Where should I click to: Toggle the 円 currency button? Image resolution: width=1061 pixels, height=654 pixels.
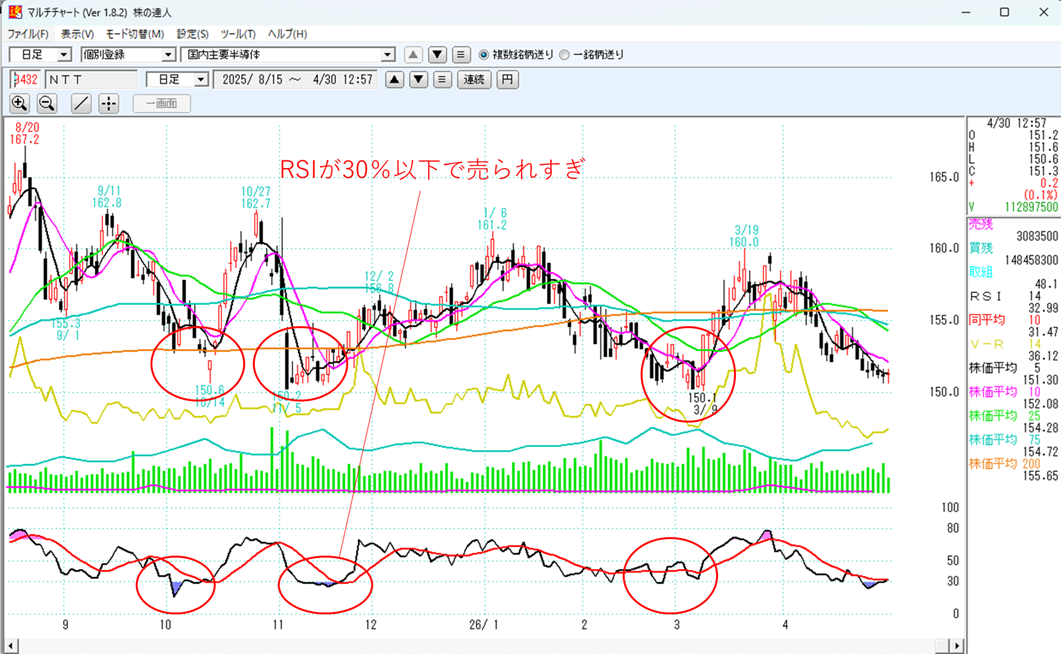508,79
